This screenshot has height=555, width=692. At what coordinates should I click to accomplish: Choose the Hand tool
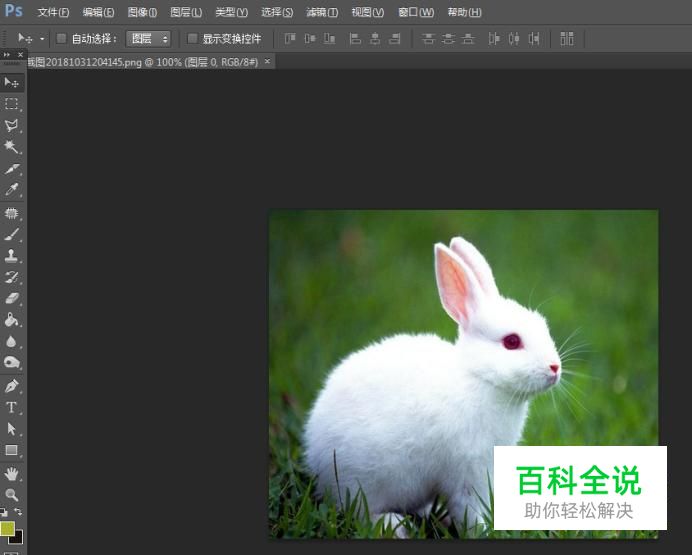click(12, 473)
